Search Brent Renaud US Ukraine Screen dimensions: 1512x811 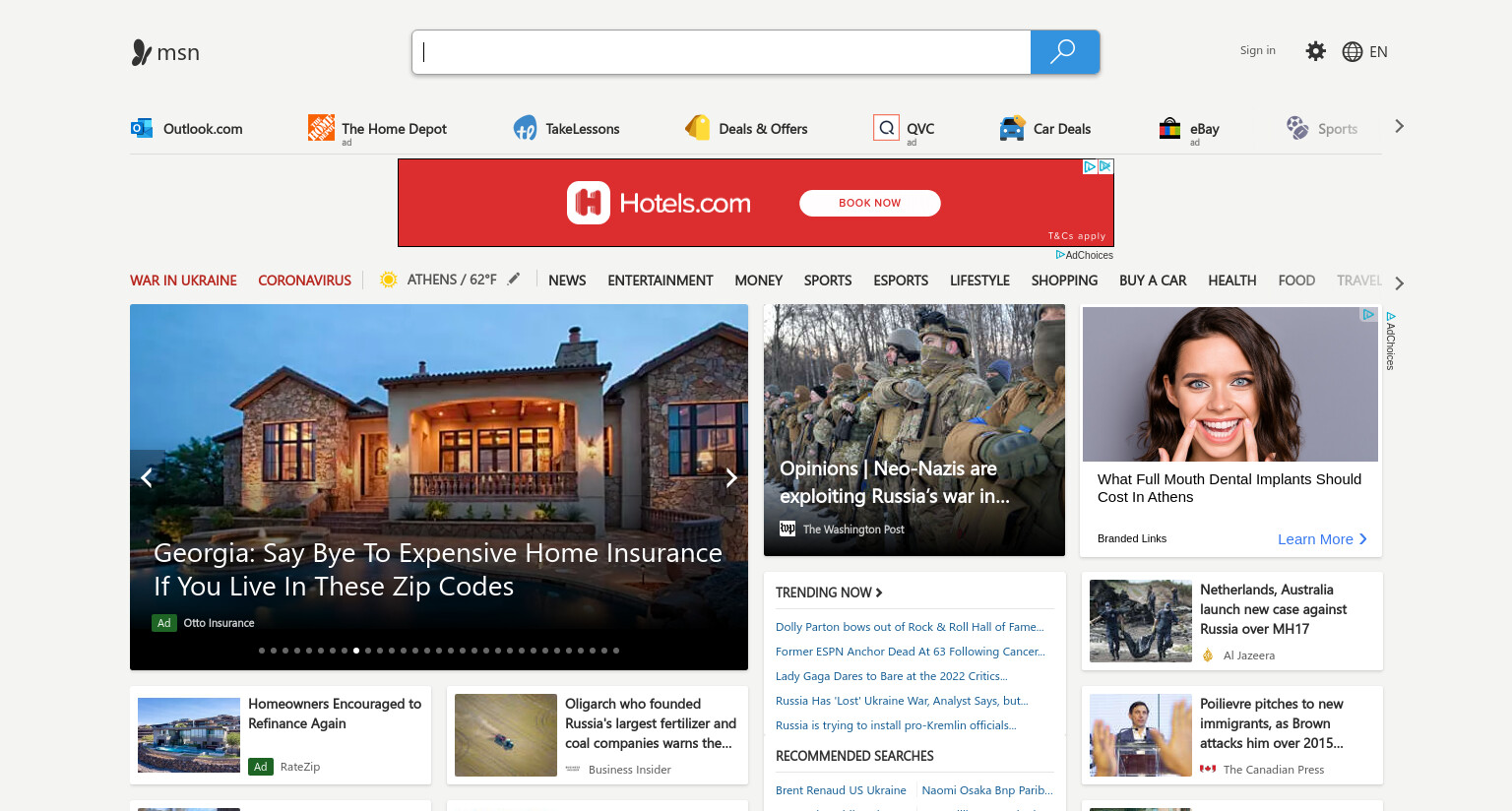coord(841,790)
